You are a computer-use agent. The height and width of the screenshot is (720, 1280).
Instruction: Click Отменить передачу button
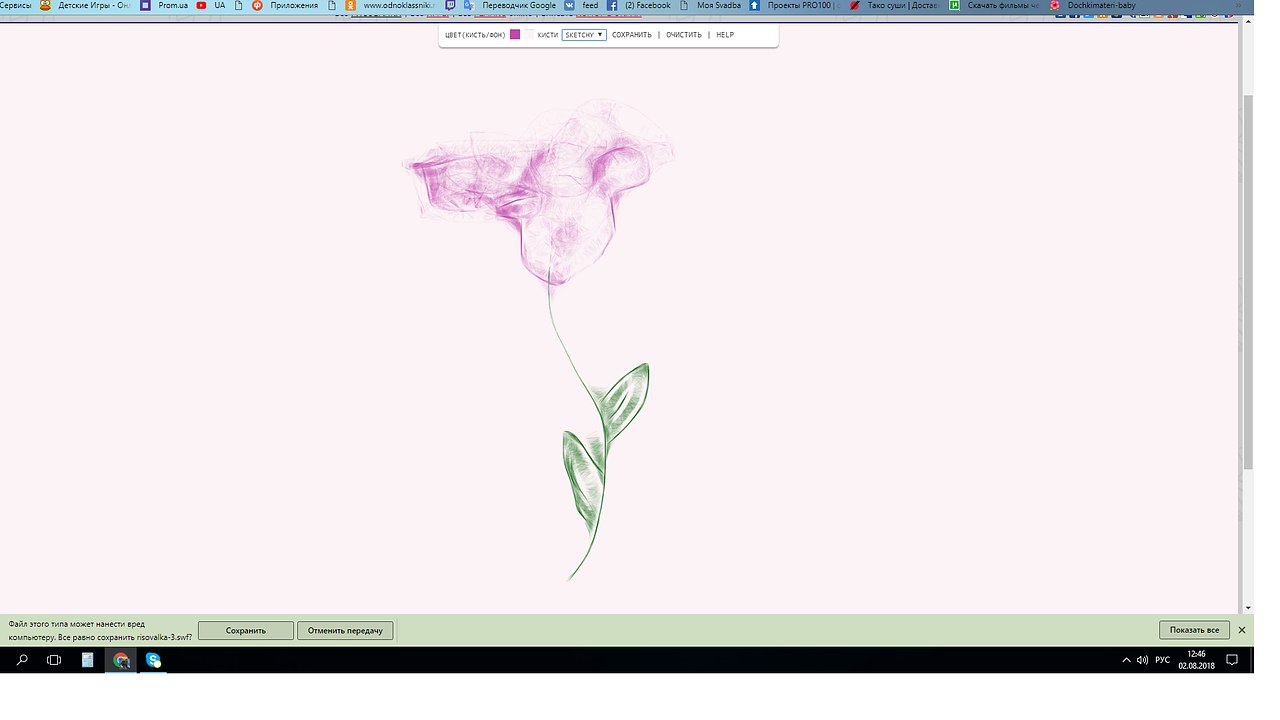click(x=345, y=631)
